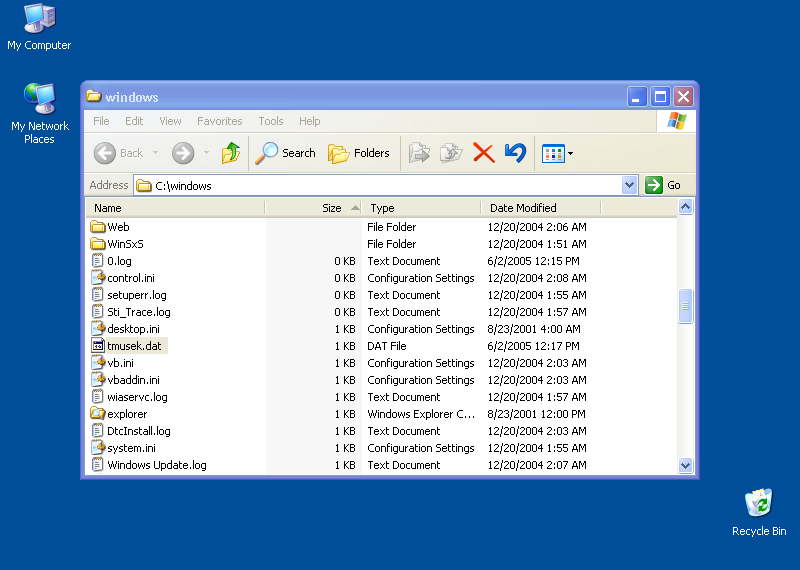Select the desktop.ini file icon

(x=97, y=329)
